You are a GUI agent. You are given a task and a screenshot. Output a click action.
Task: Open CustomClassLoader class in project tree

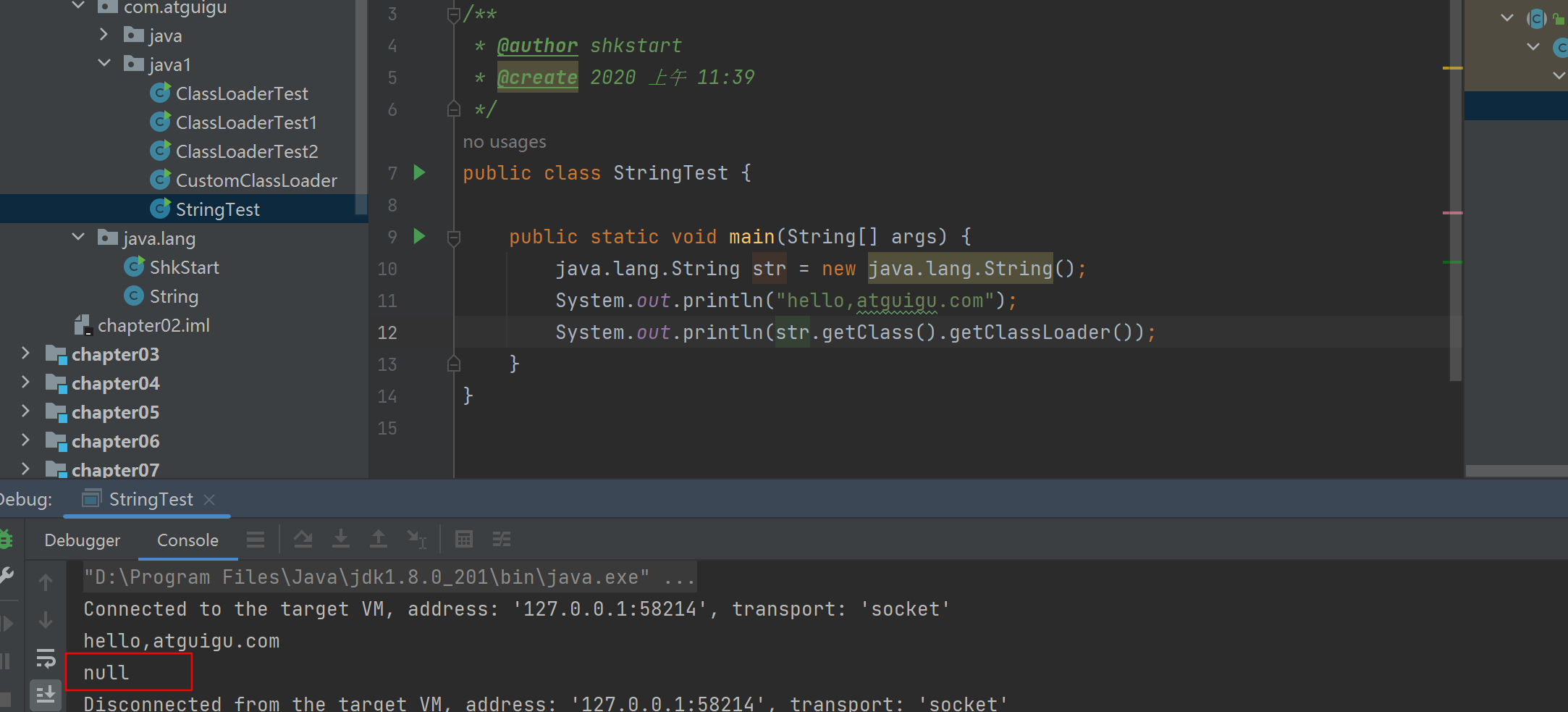(x=256, y=180)
